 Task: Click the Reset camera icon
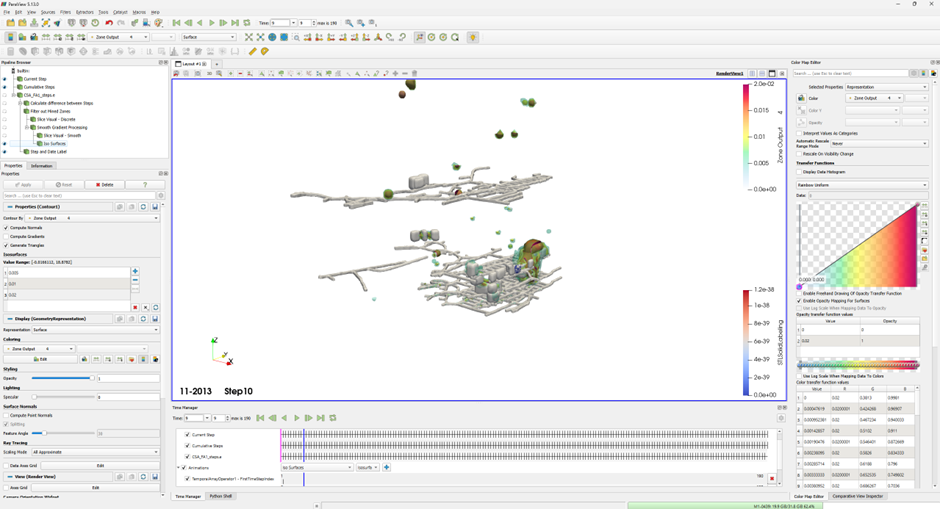249,37
